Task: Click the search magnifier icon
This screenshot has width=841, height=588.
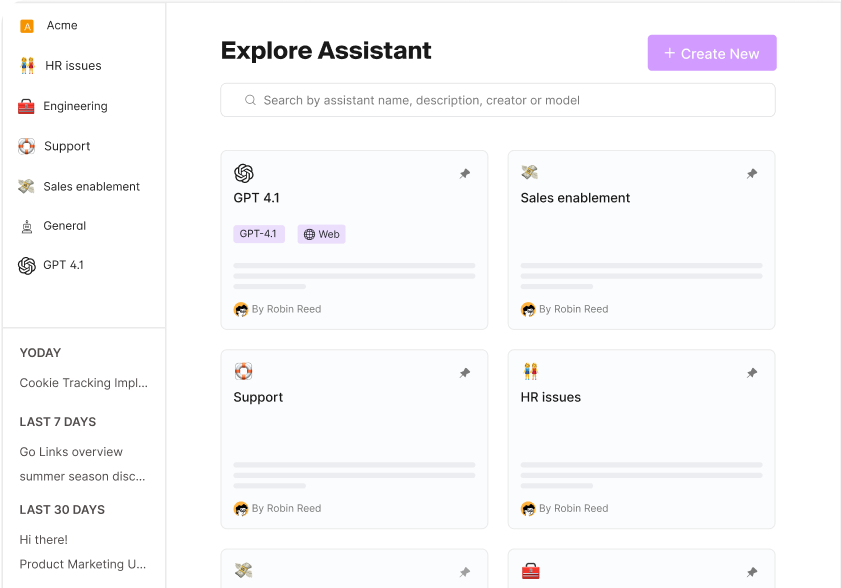Action: 250,100
